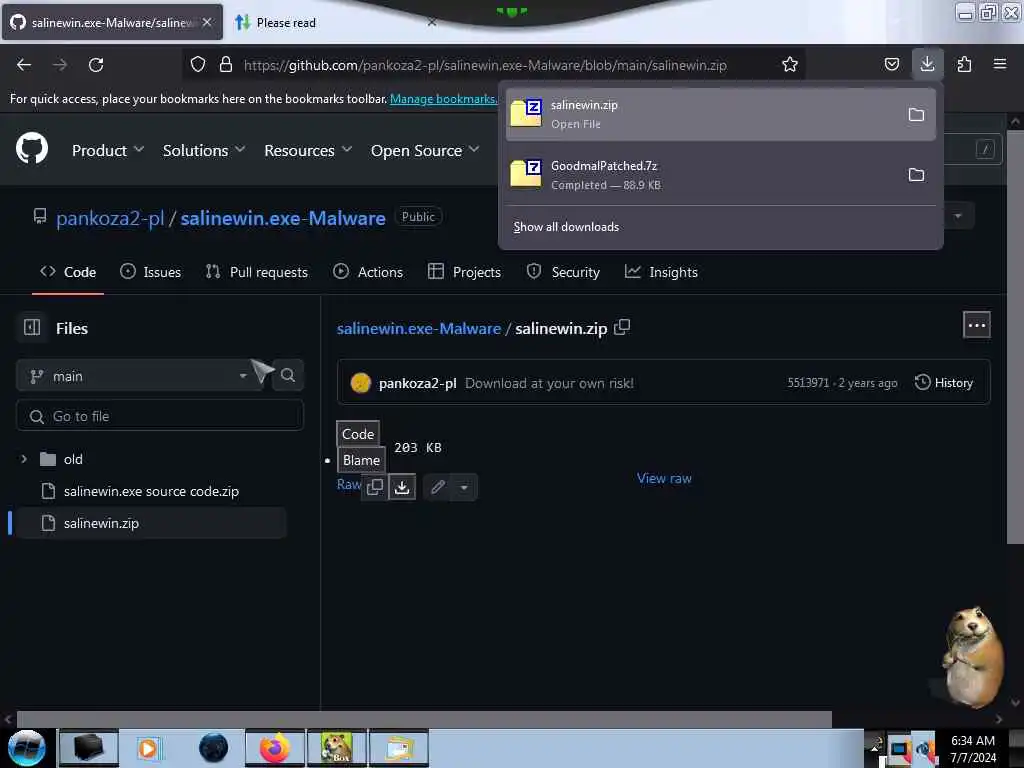1024x768 pixels.
Task: Open the Actions tab
Action: coord(368,272)
